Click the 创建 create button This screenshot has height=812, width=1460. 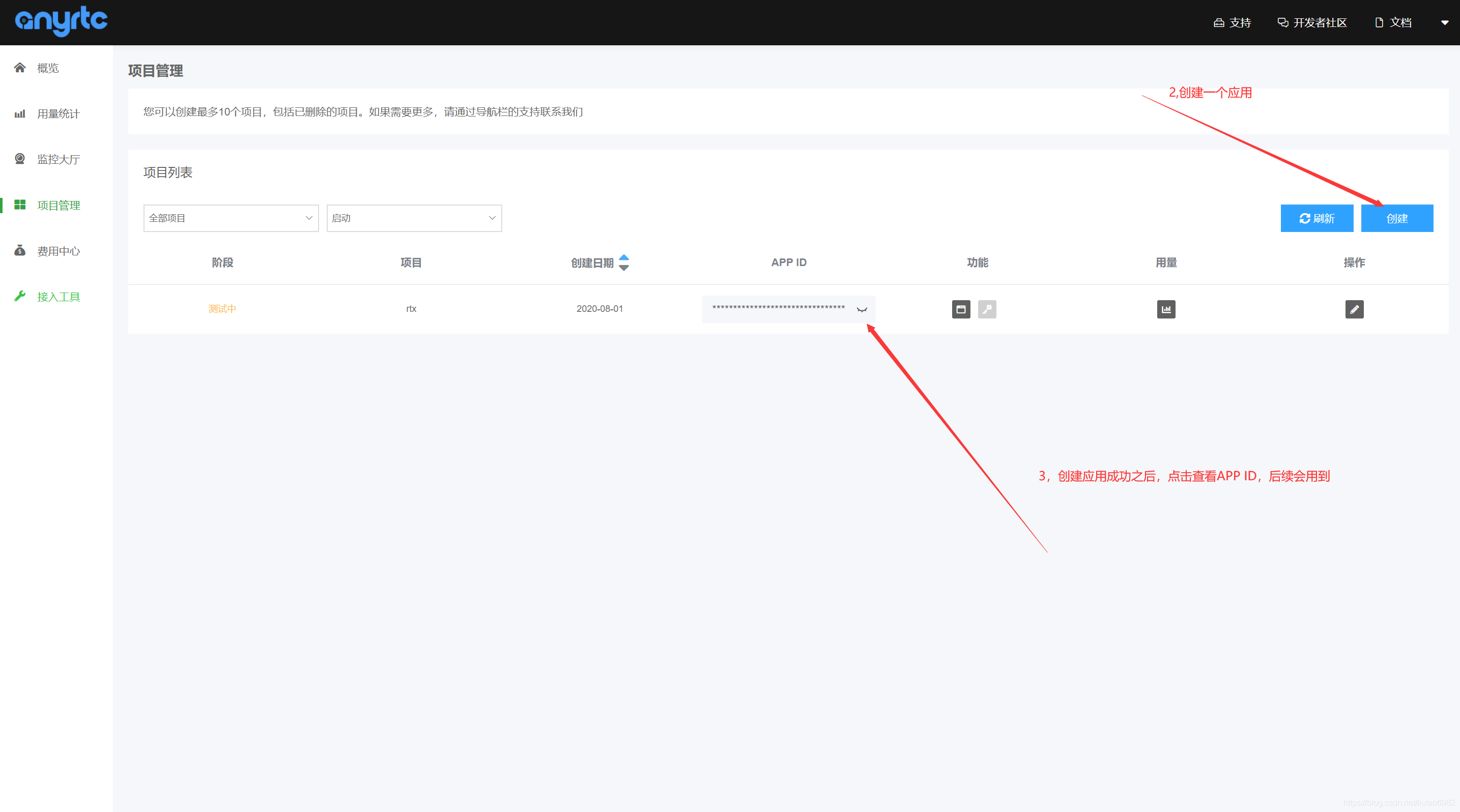1396,218
